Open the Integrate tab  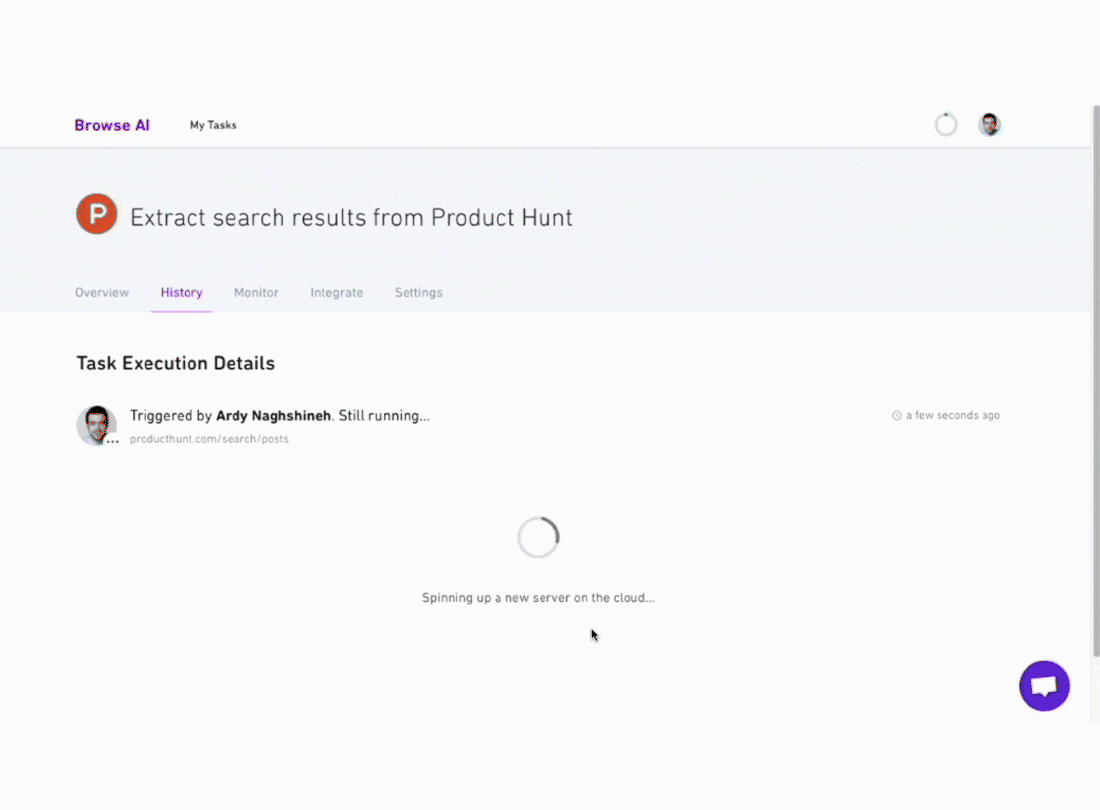(x=337, y=292)
